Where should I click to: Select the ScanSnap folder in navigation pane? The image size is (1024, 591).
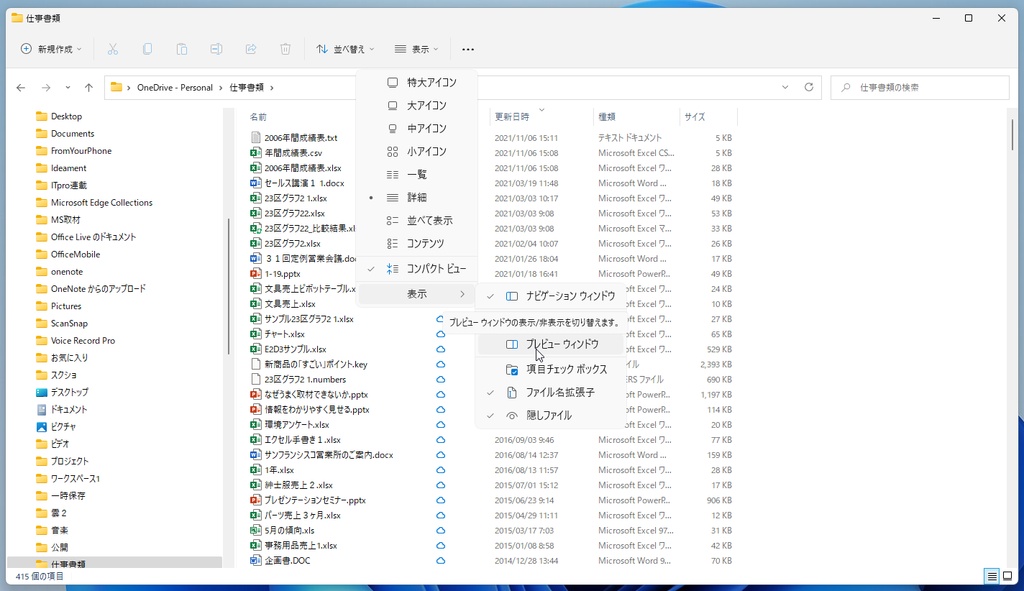click(69, 323)
